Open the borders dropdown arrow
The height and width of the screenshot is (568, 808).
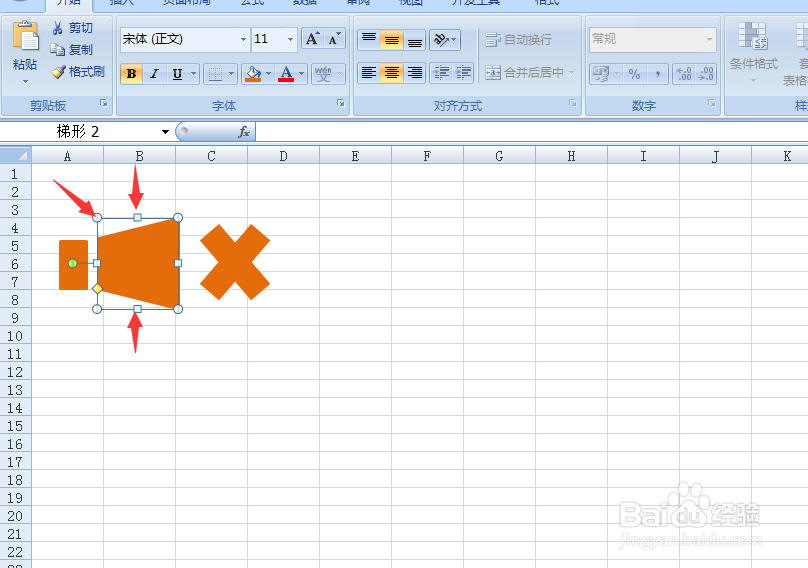tap(231, 74)
